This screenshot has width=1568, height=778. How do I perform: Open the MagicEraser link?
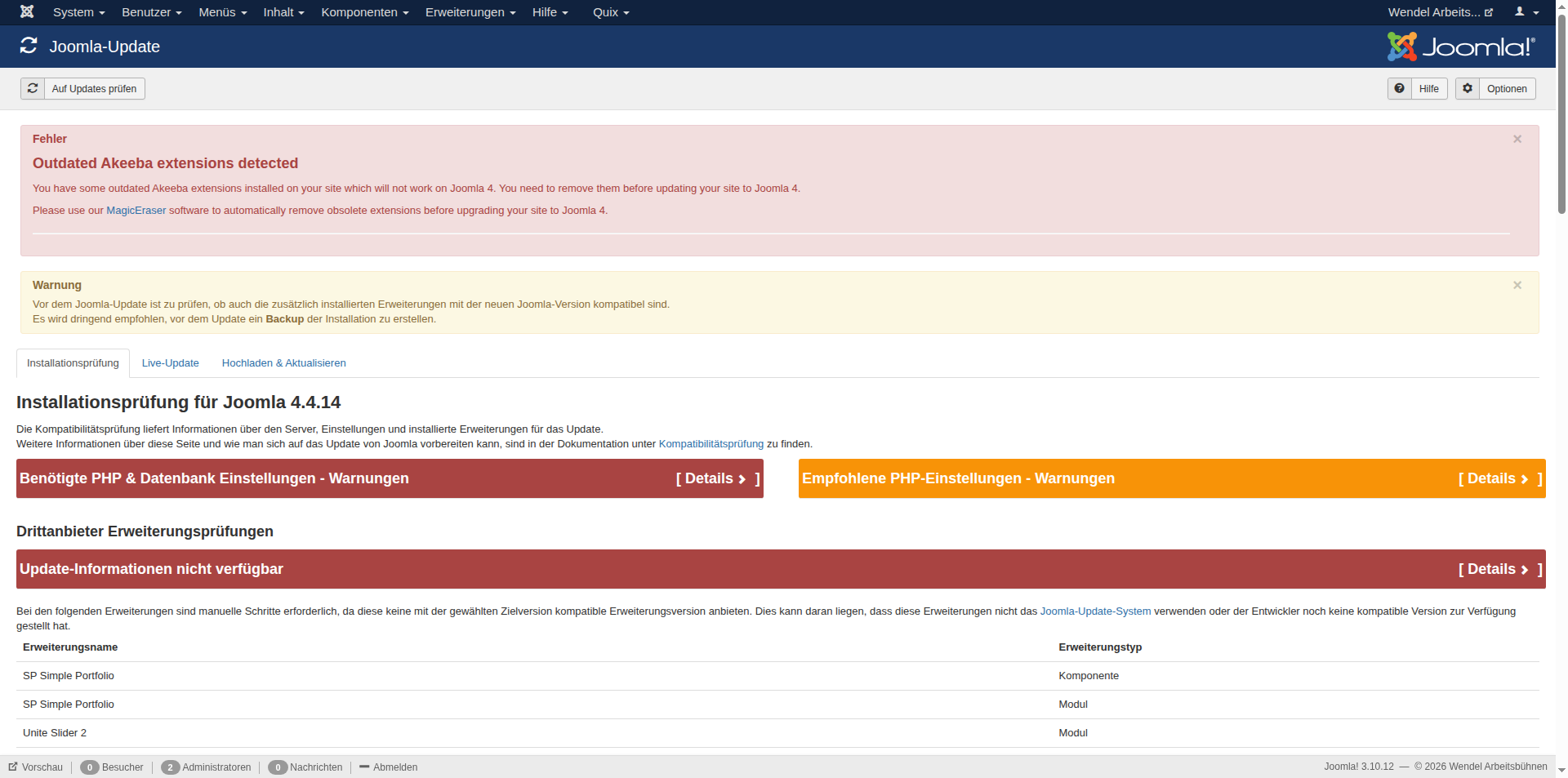[136, 210]
